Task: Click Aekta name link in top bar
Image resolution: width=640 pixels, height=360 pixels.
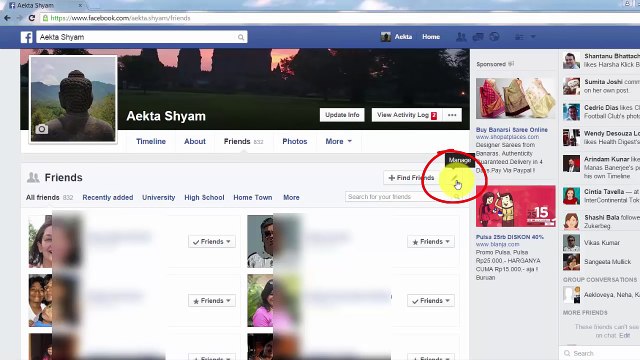Action: pos(403,37)
